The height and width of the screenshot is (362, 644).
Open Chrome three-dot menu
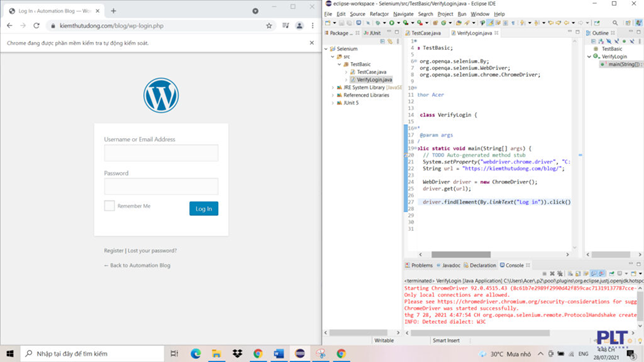313,25
